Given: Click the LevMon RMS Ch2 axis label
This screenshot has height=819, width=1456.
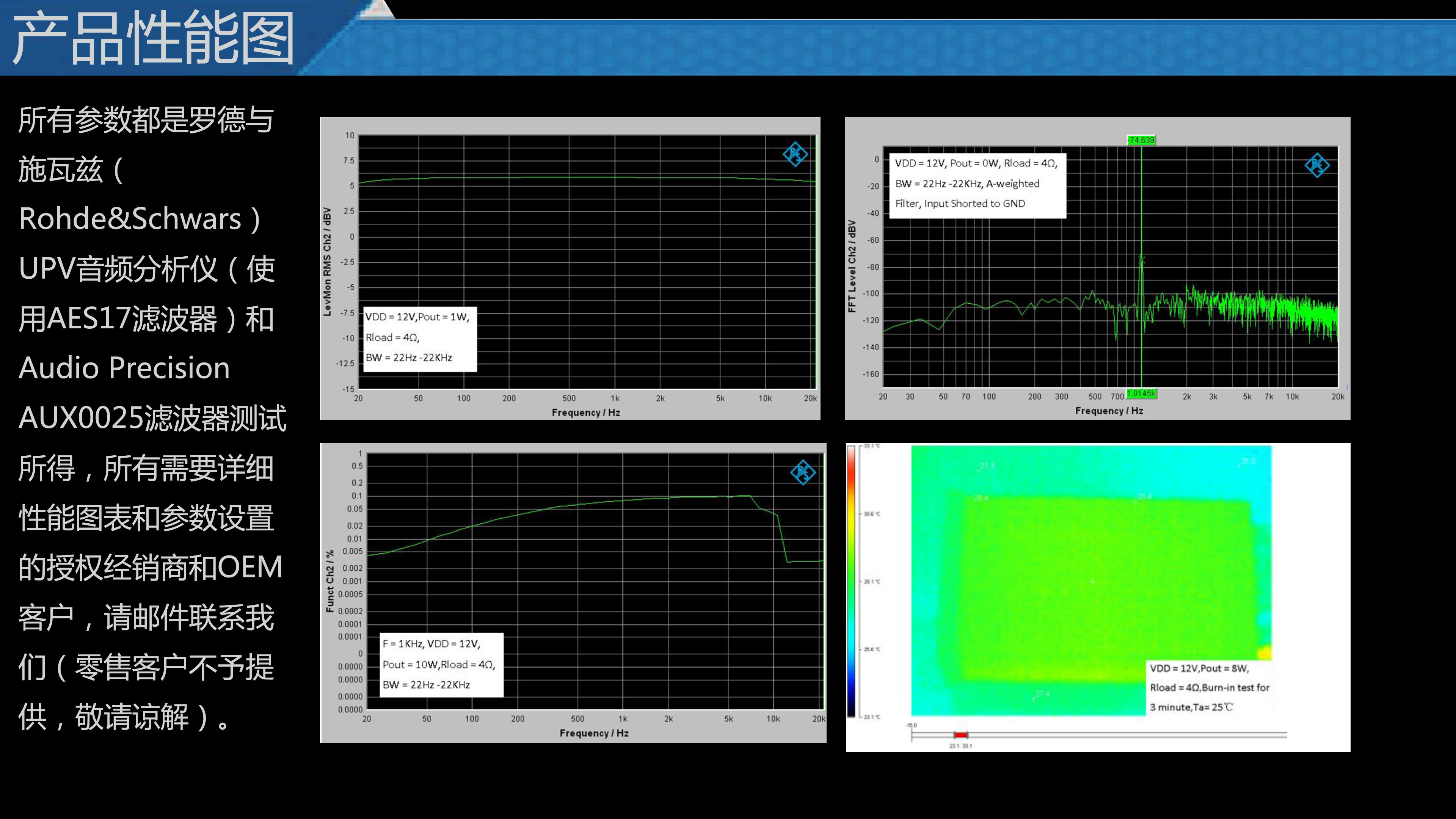Looking at the screenshot, I should [327, 261].
